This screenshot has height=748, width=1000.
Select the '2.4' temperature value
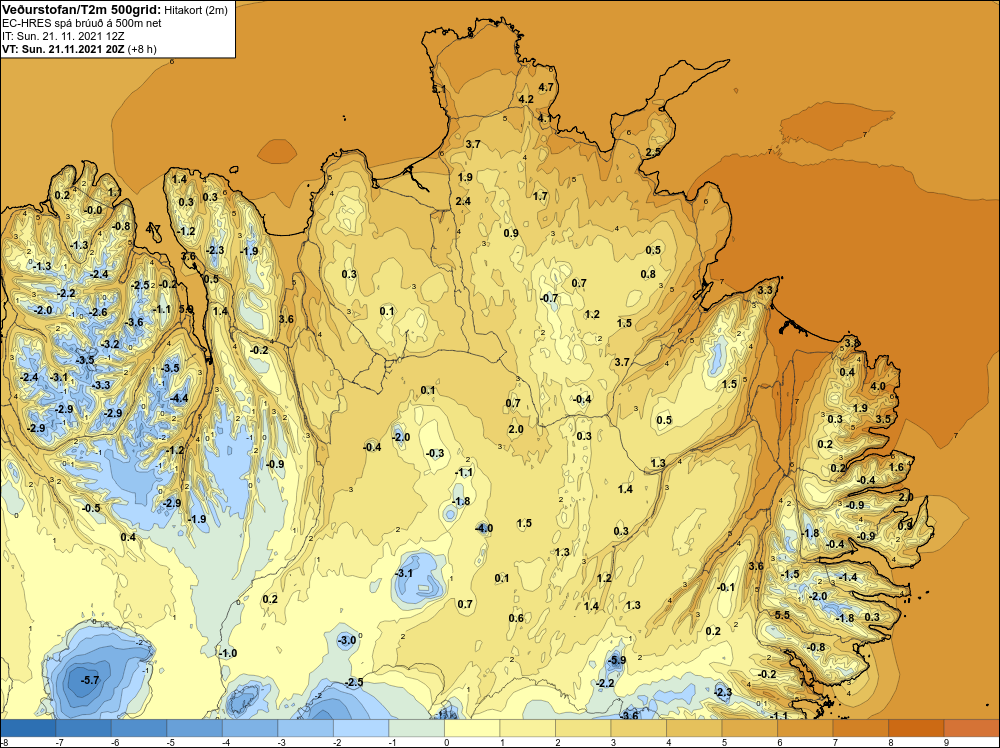coord(463,201)
